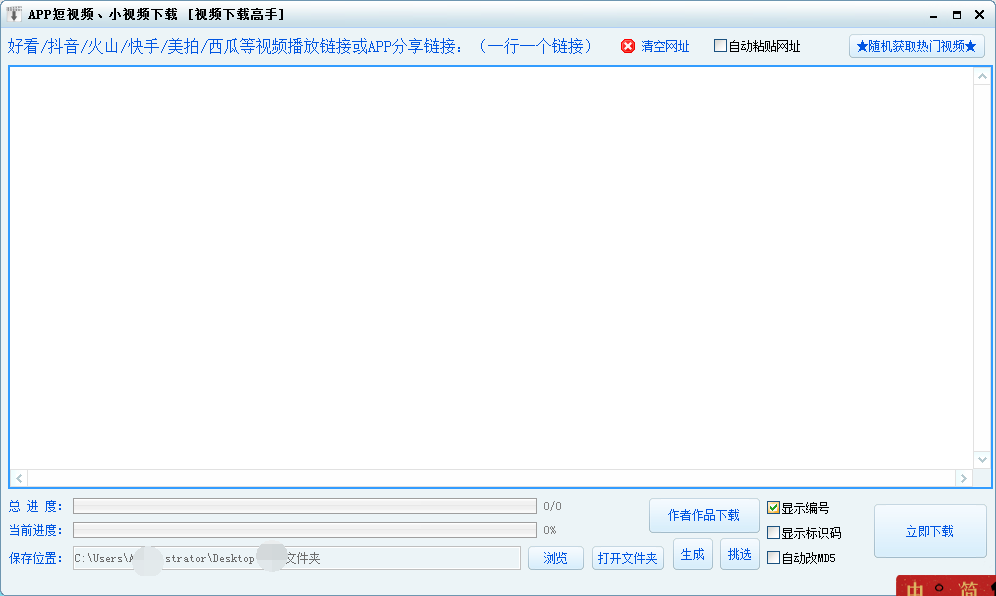Viewport: 996px width, 596px height.
Task: Enable the 自动粘贴网址 checkbox
Action: pos(720,46)
